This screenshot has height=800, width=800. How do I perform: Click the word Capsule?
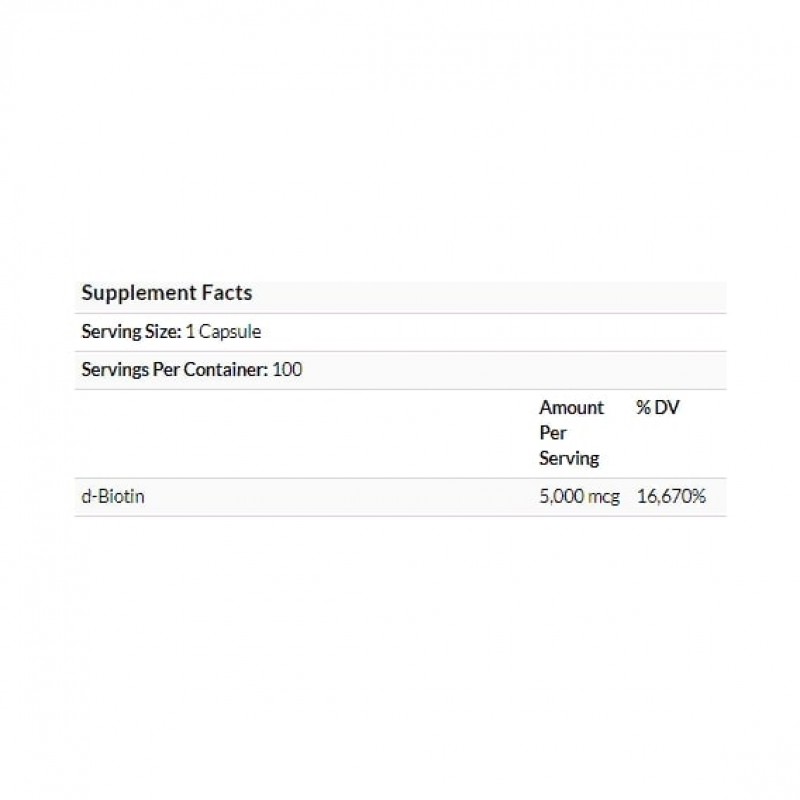[230, 332]
